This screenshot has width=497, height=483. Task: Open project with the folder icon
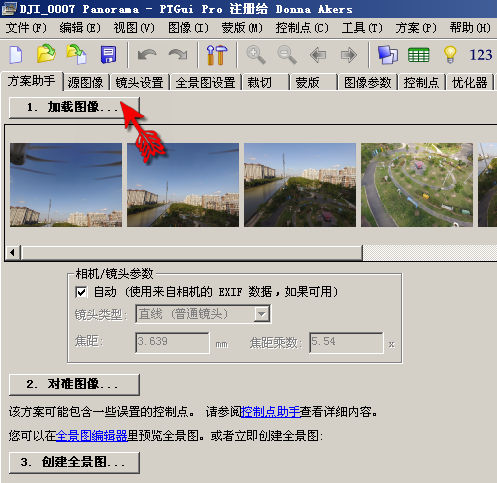click(x=46, y=53)
